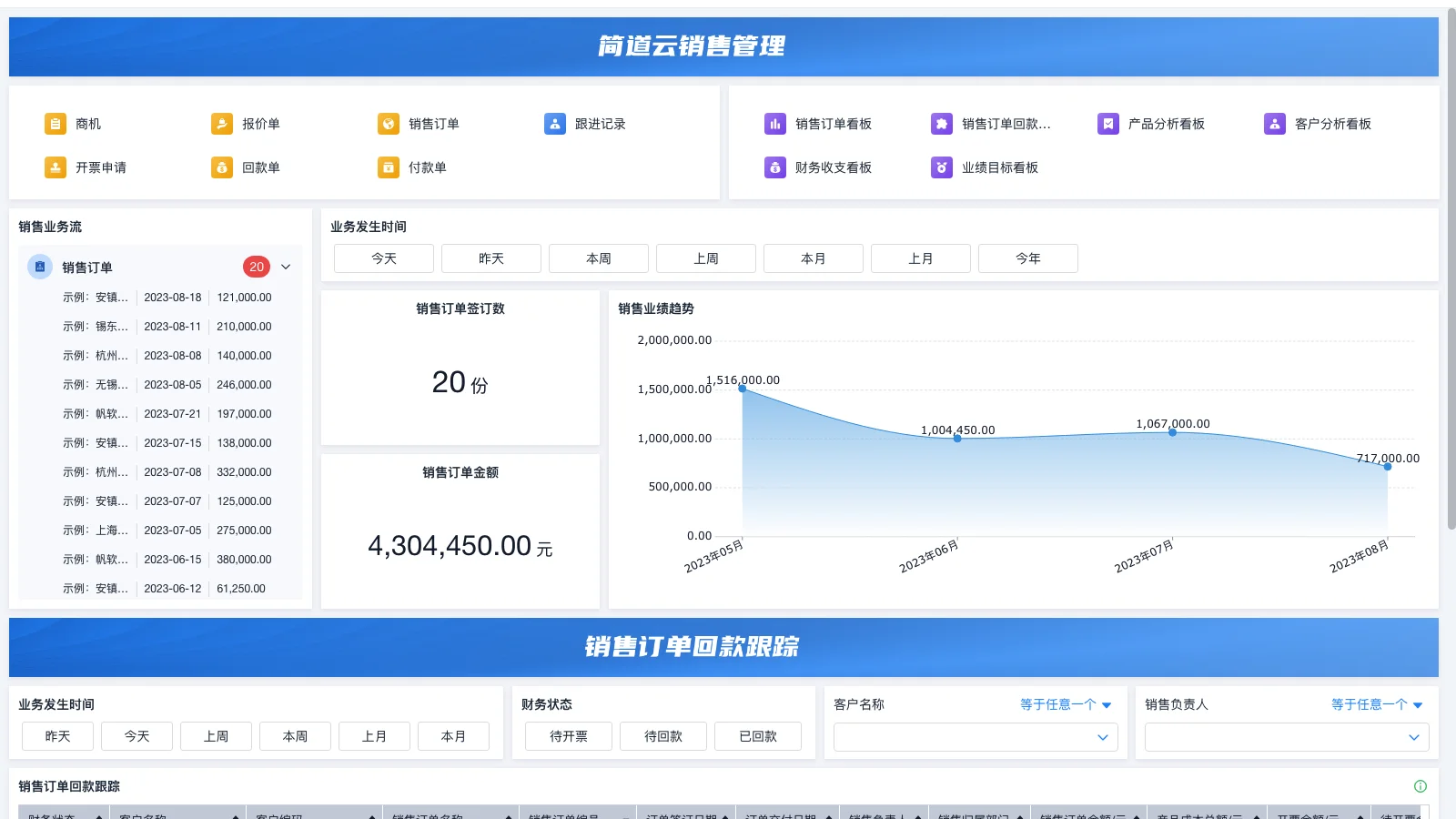Open the 跟进记录 module icon
Image resolution: width=1456 pixels, height=819 pixels.
click(x=554, y=124)
